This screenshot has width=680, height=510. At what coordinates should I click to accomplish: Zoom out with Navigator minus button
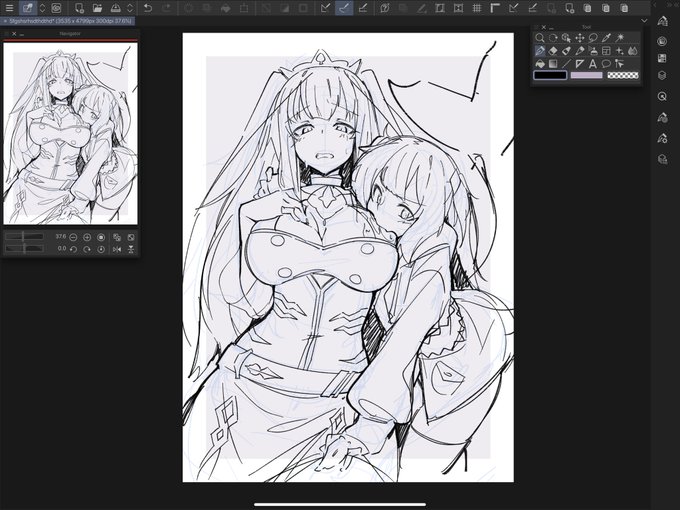(73, 237)
